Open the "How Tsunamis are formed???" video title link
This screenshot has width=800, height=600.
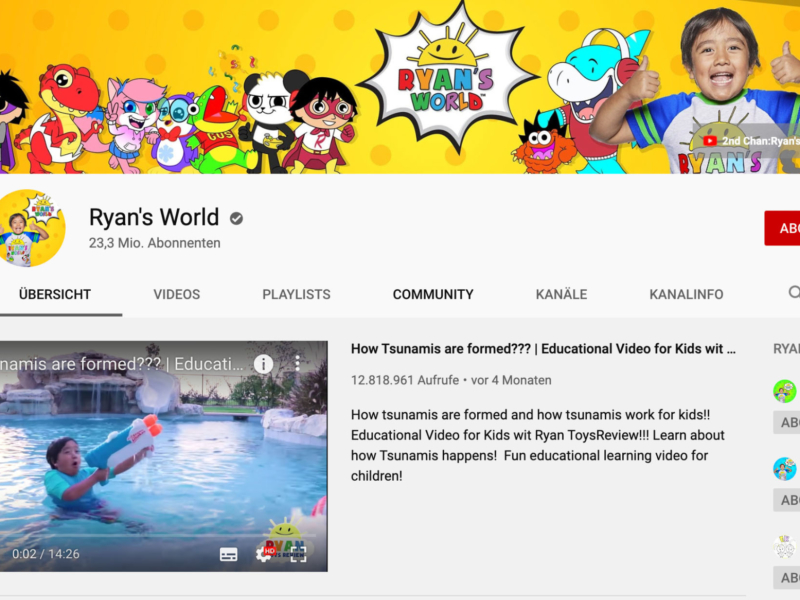[x=543, y=349]
